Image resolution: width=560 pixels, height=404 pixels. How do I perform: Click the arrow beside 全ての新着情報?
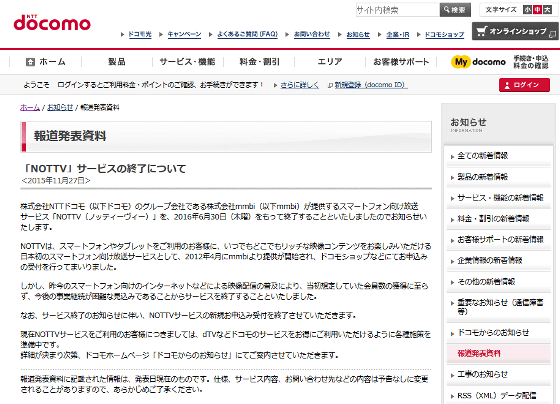click(452, 157)
